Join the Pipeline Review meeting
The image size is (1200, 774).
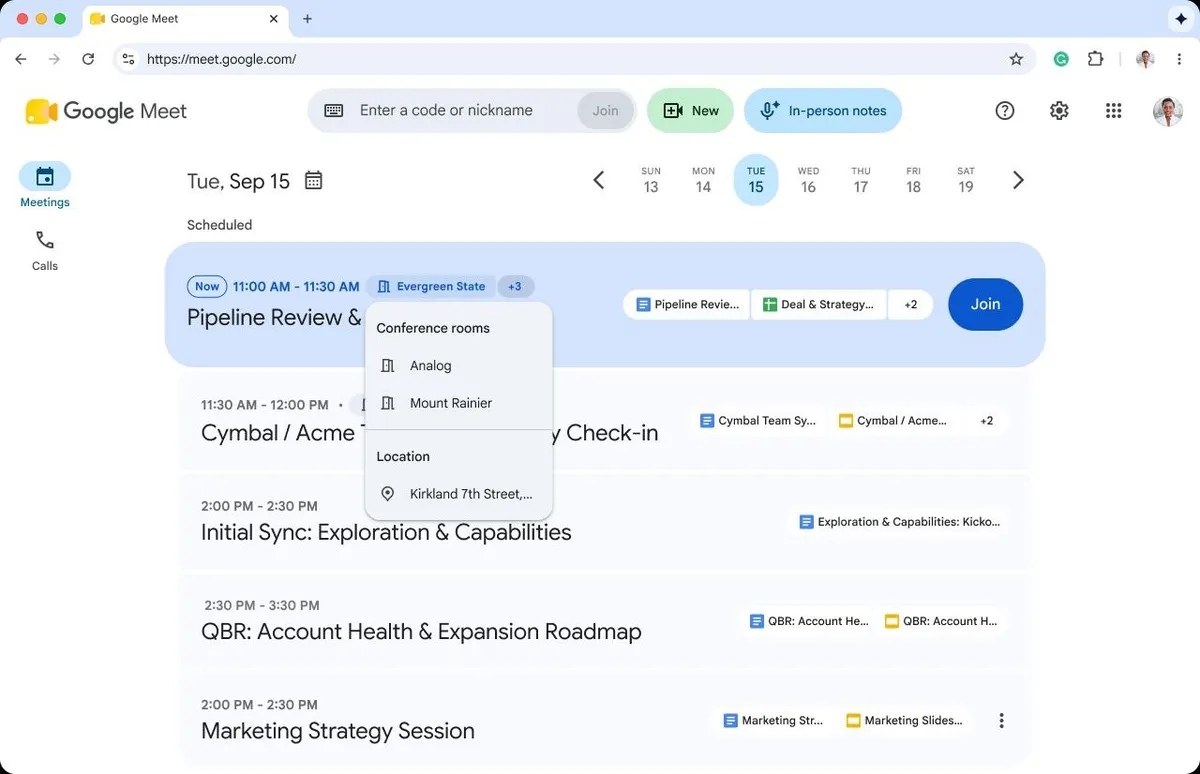tap(985, 304)
